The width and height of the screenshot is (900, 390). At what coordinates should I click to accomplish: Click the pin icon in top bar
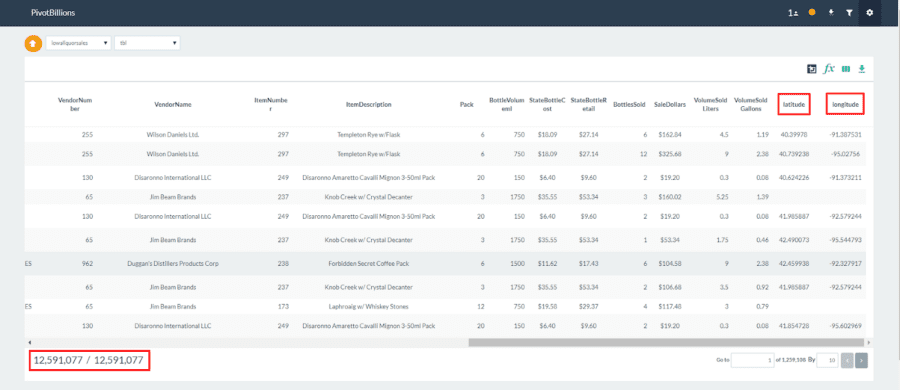click(831, 12)
